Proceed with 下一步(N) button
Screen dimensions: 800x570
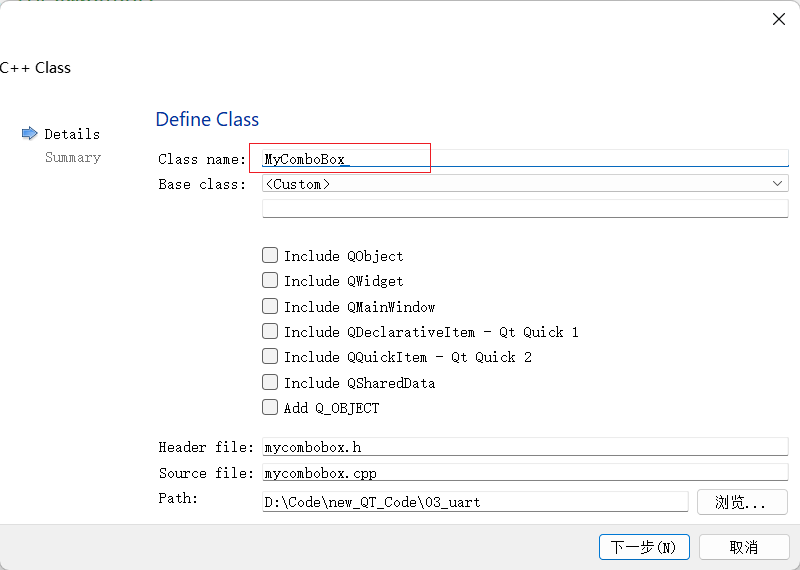(x=644, y=547)
